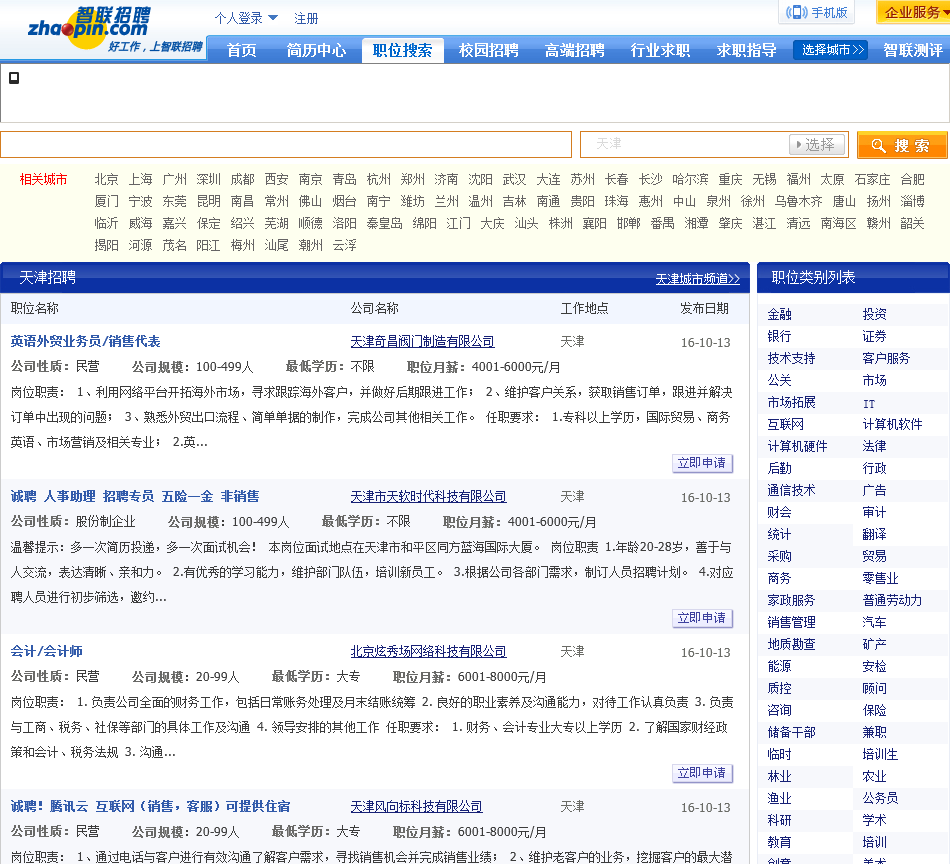Open the 会计/会计师 job posting
950x864 pixels.
(47, 652)
